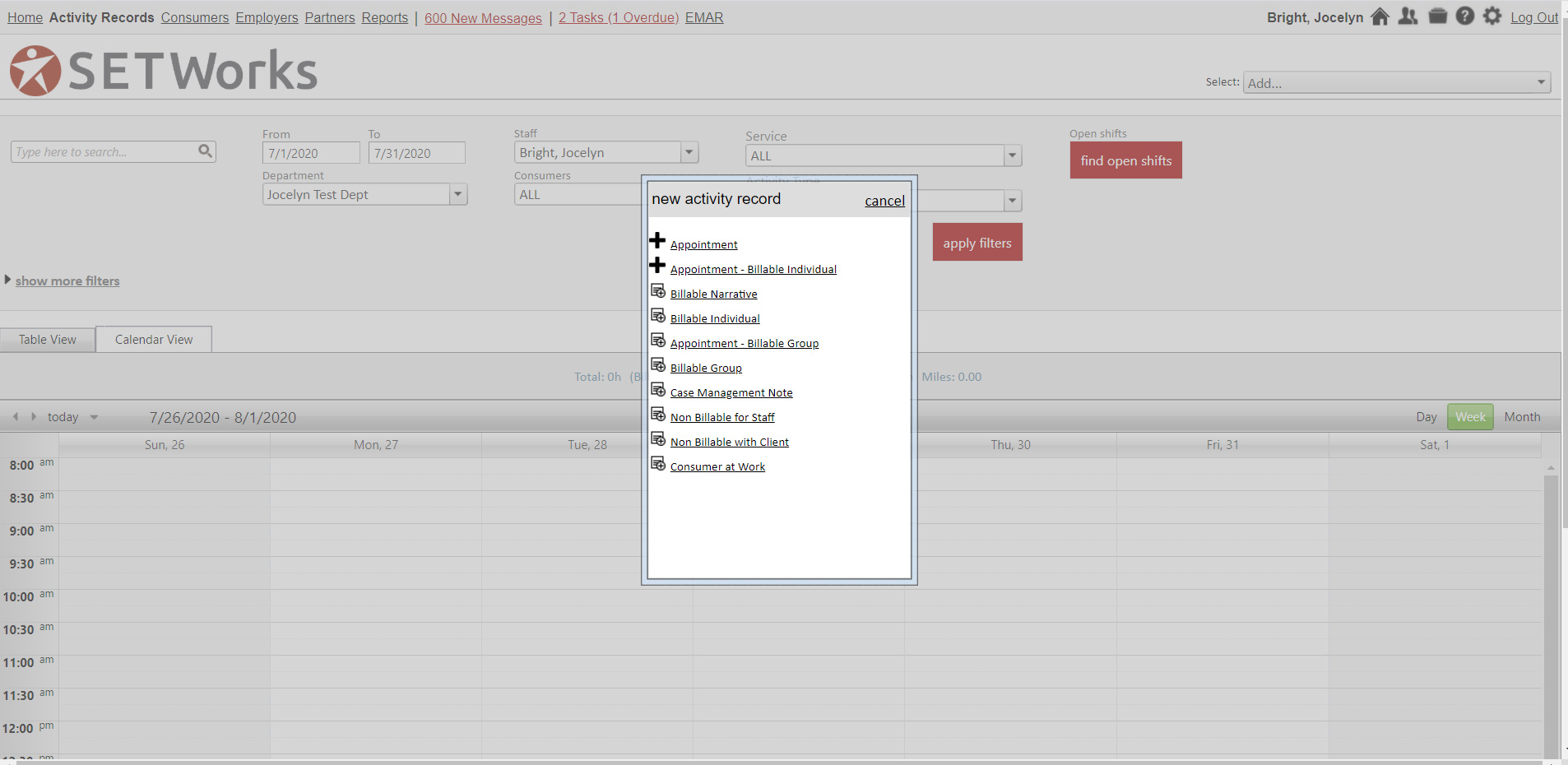1568x765 pixels.
Task: Click the home house icon in header
Action: [x=1380, y=16]
